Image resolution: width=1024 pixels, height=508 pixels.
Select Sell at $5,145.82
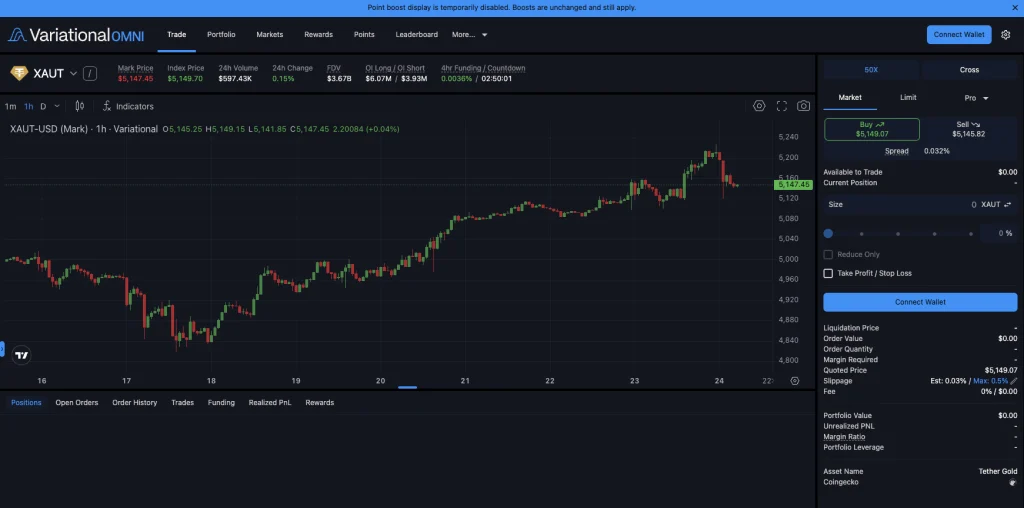tap(968, 129)
